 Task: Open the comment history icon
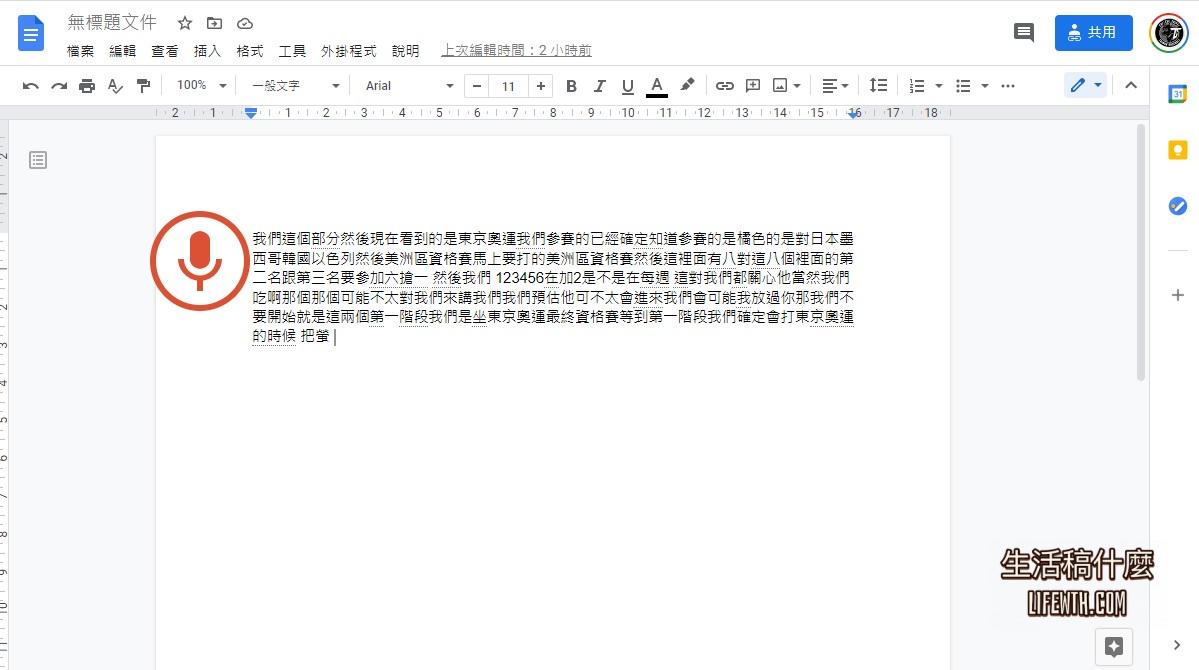point(1023,33)
